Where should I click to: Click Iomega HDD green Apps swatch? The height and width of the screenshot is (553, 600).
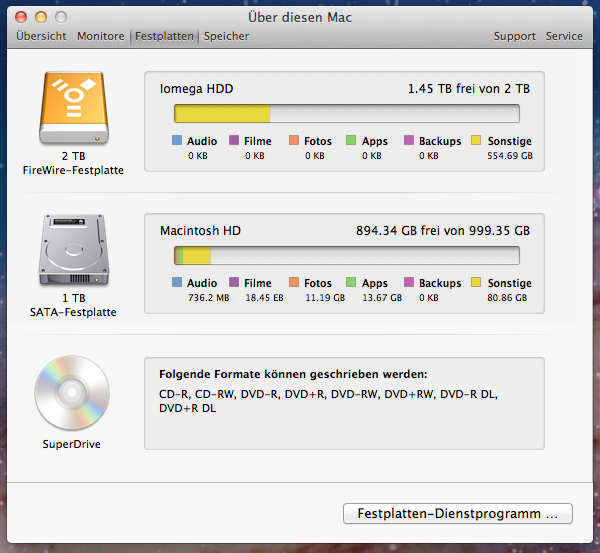tap(351, 140)
